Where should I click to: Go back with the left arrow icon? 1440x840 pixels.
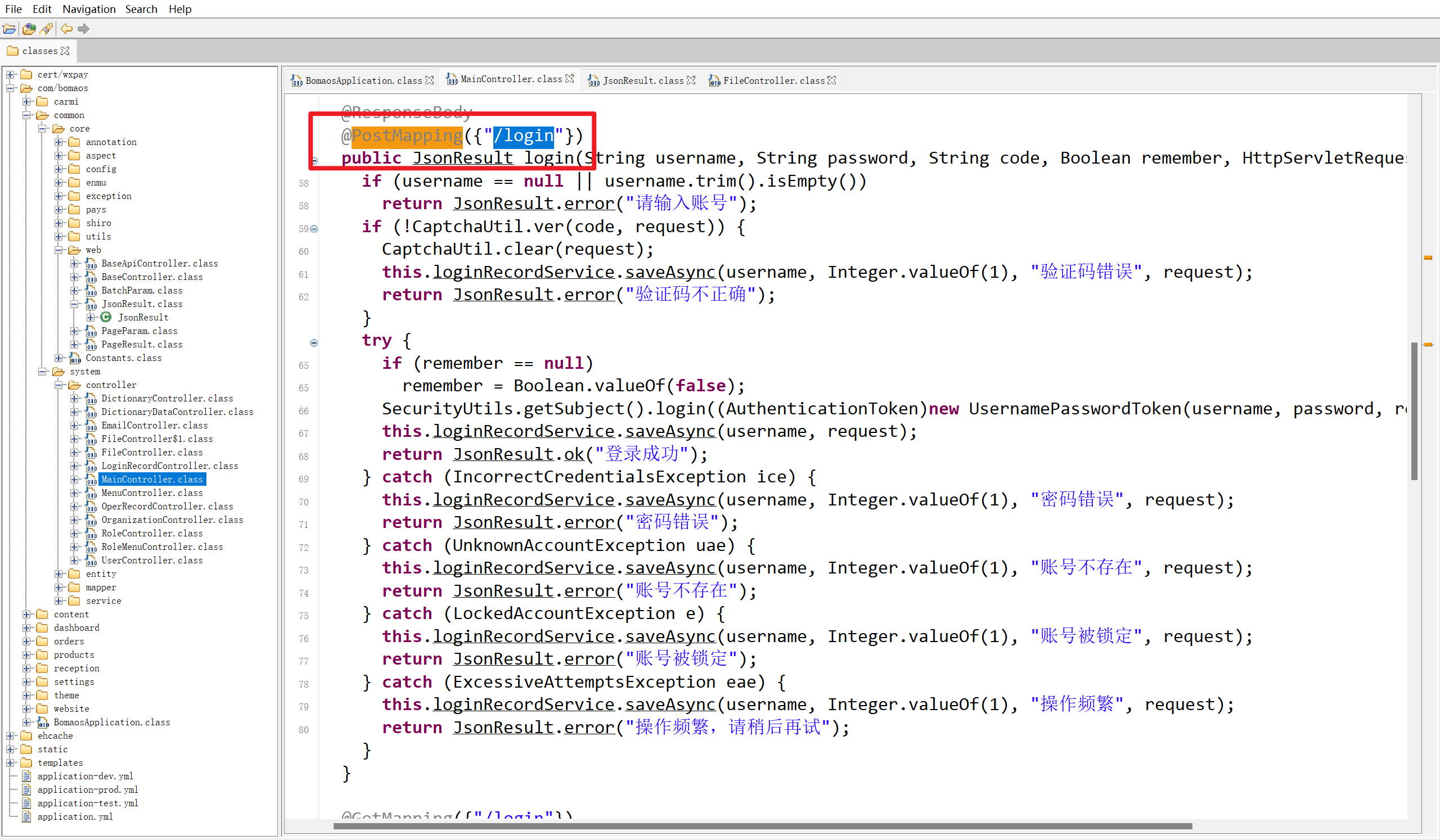coord(67,29)
